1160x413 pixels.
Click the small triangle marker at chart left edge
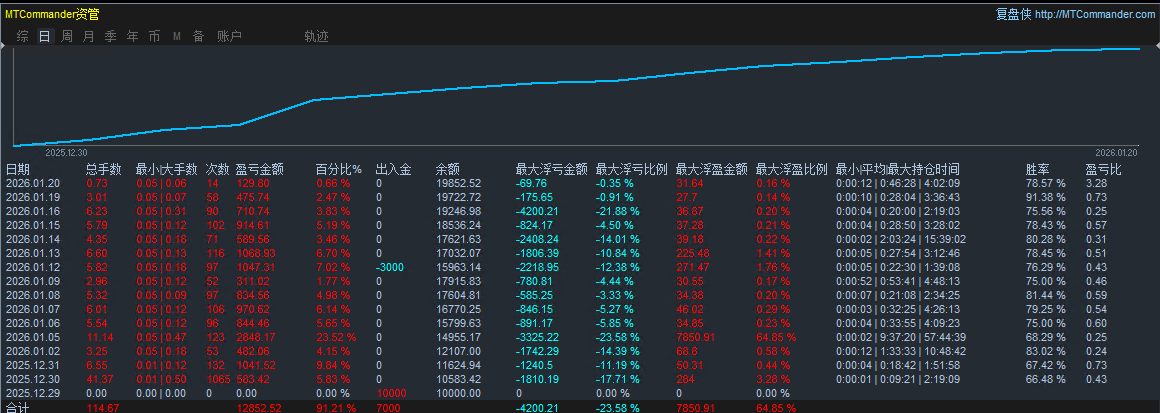[2, 46]
